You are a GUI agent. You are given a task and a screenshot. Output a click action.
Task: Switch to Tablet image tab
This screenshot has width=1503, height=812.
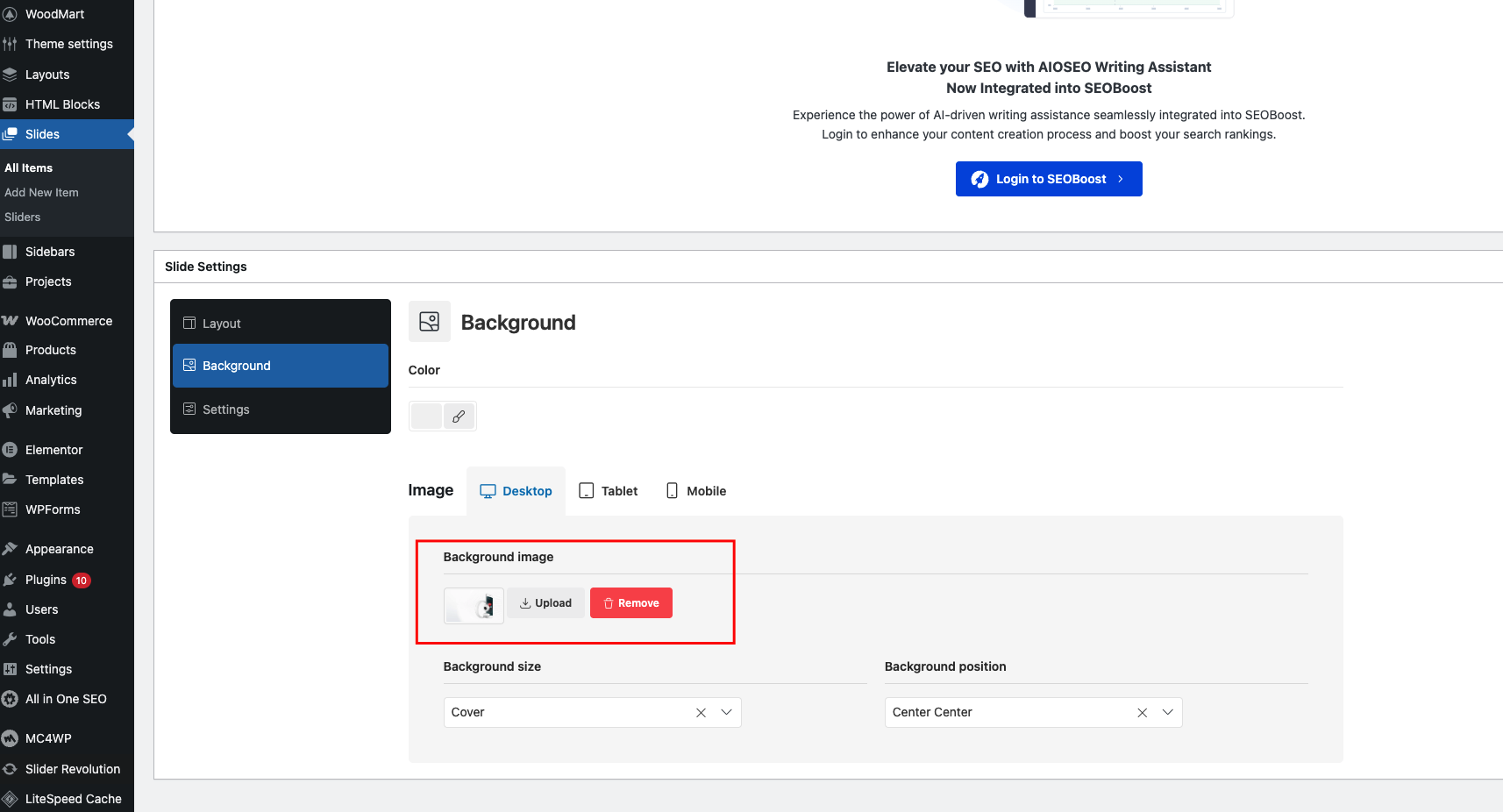point(609,491)
